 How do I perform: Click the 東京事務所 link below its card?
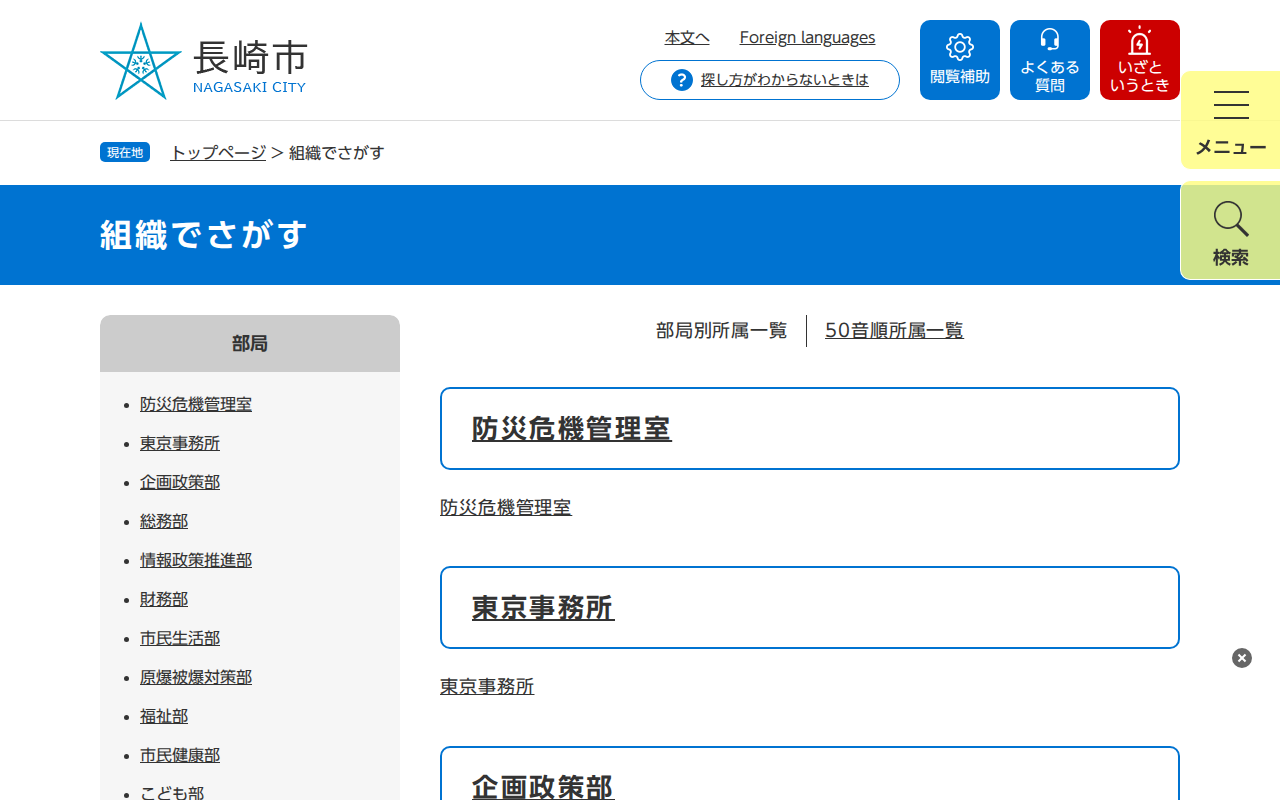[486, 687]
